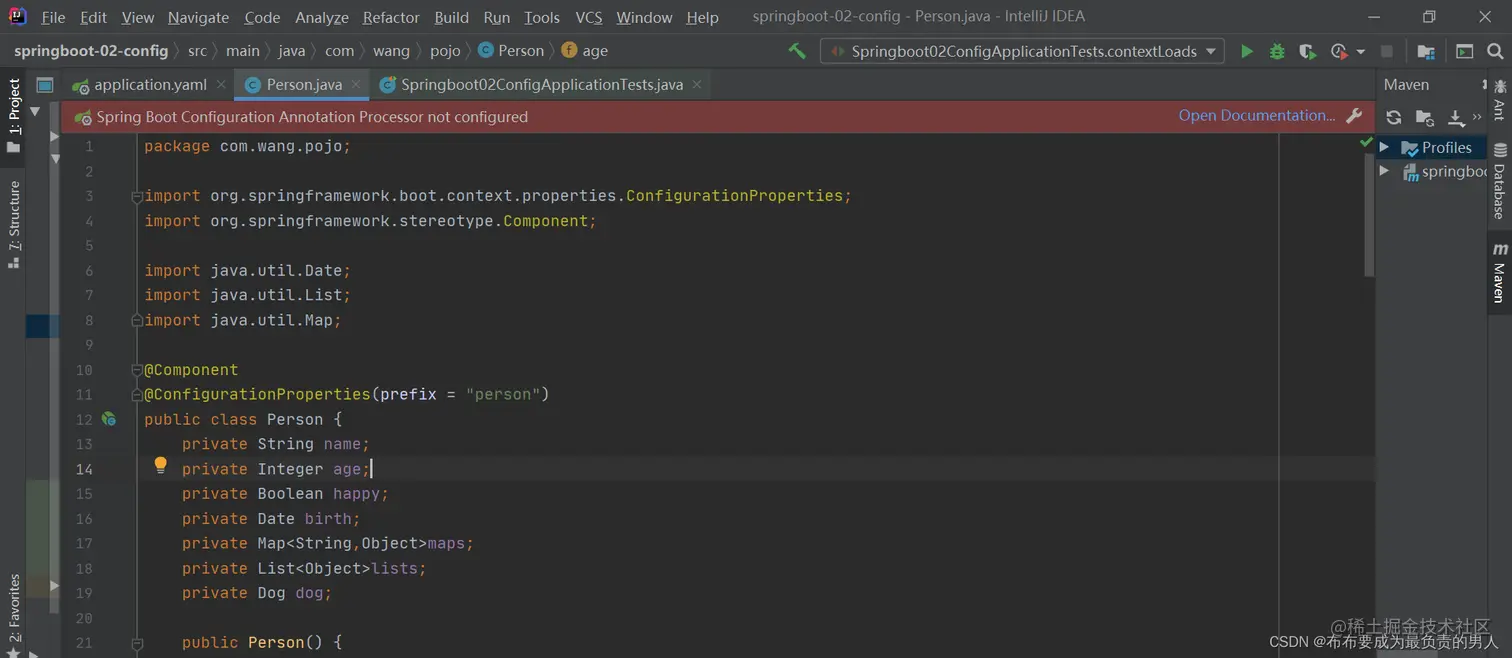
Task: Click the Help menu
Action: point(702,17)
